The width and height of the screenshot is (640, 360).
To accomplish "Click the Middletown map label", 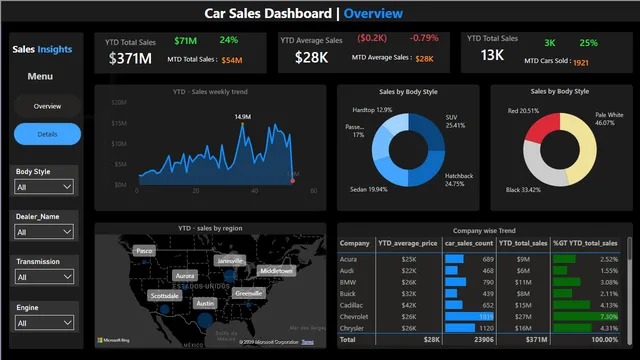I will (x=276, y=271).
